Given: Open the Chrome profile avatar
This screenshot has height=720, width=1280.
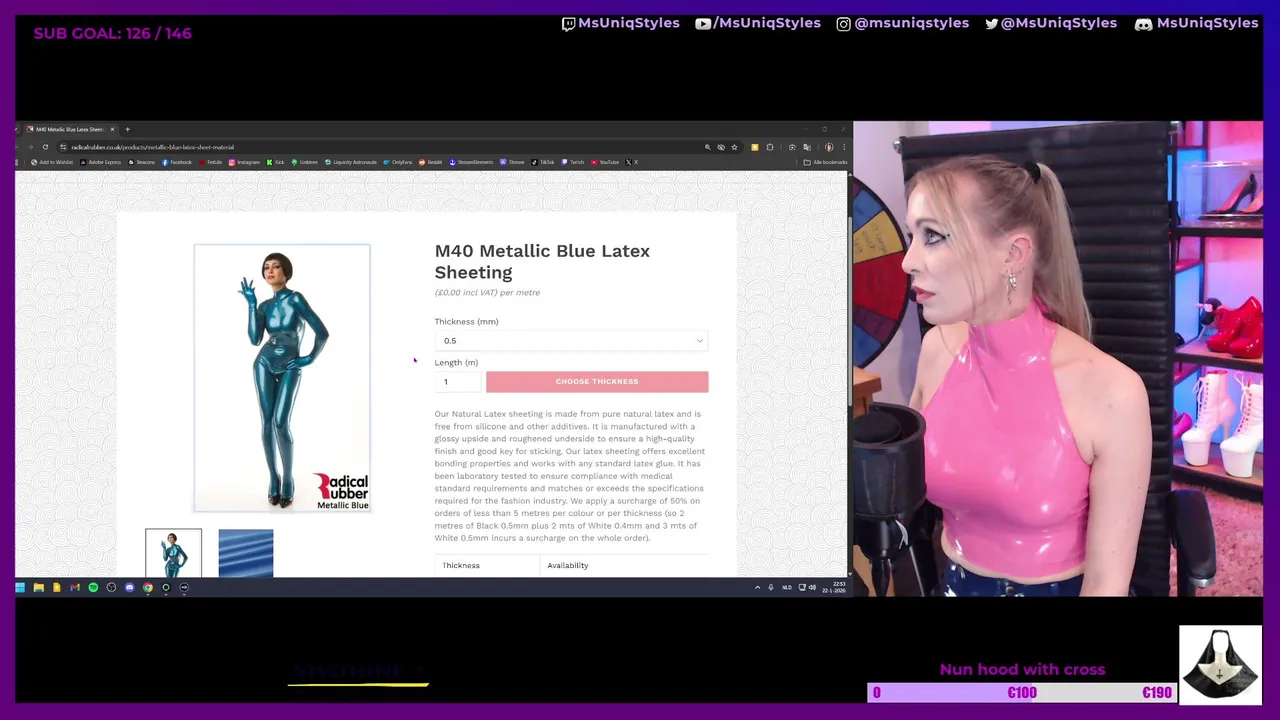Looking at the screenshot, I should tap(829, 147).
